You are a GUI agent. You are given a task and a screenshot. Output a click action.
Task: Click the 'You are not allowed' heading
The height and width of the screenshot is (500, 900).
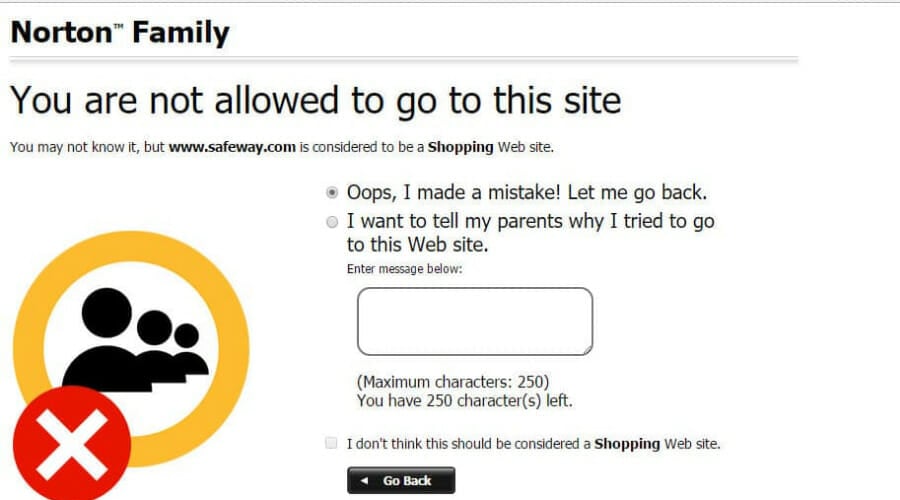pyautogui.click(x=316, y=101)
